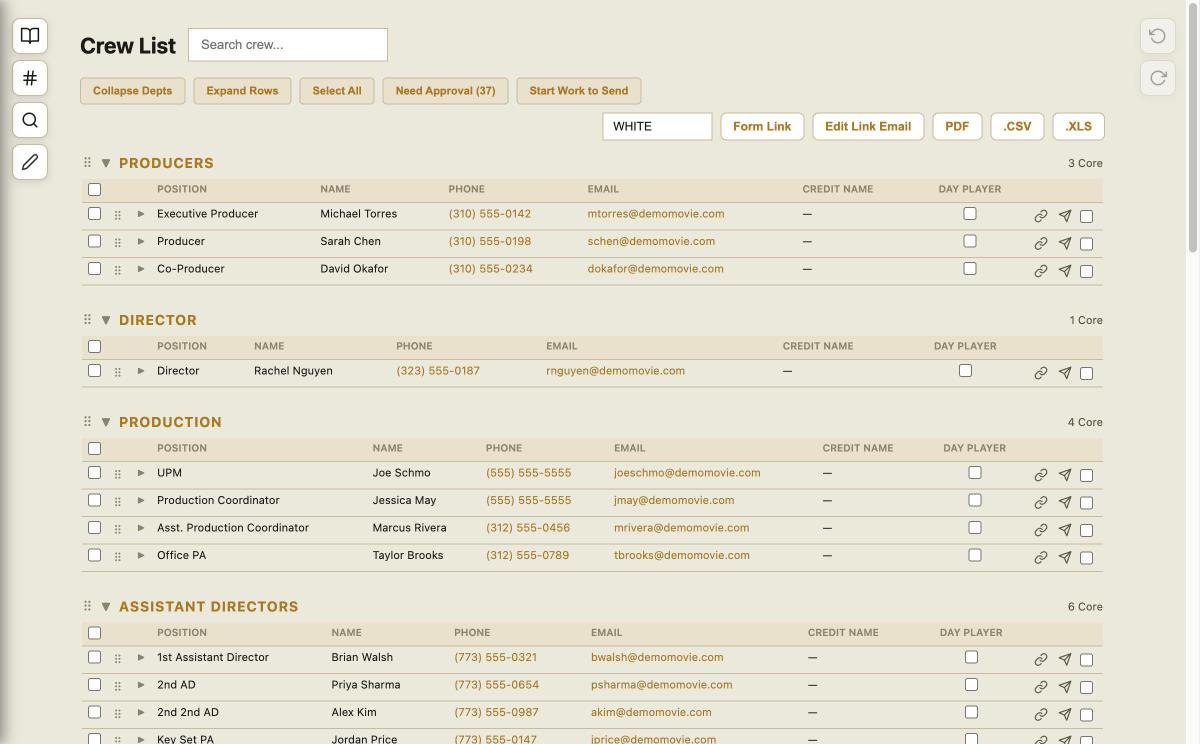Open the magnifier search icon in sidebar
Viewport: 1200px width, 744px height.
30,120
